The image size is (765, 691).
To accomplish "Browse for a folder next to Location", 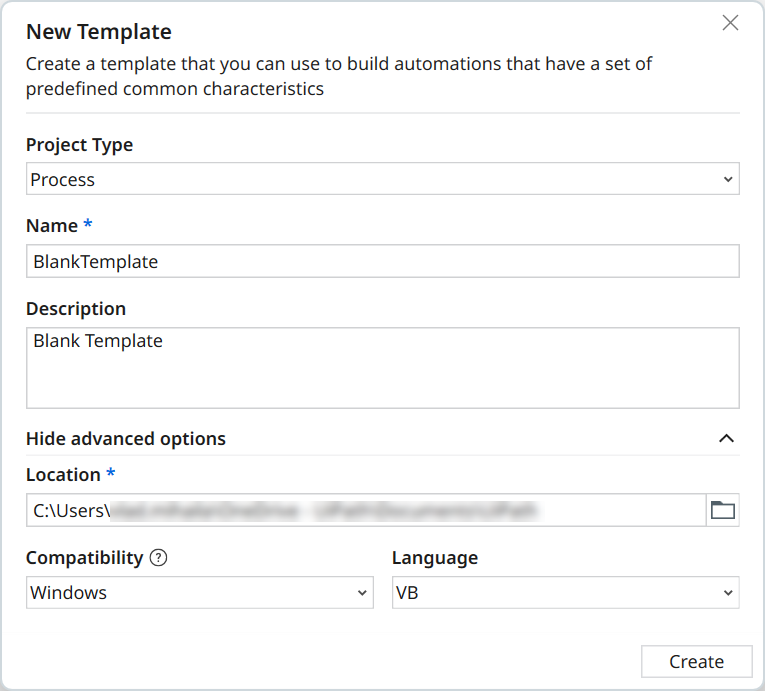I will (x=722, y=510).
